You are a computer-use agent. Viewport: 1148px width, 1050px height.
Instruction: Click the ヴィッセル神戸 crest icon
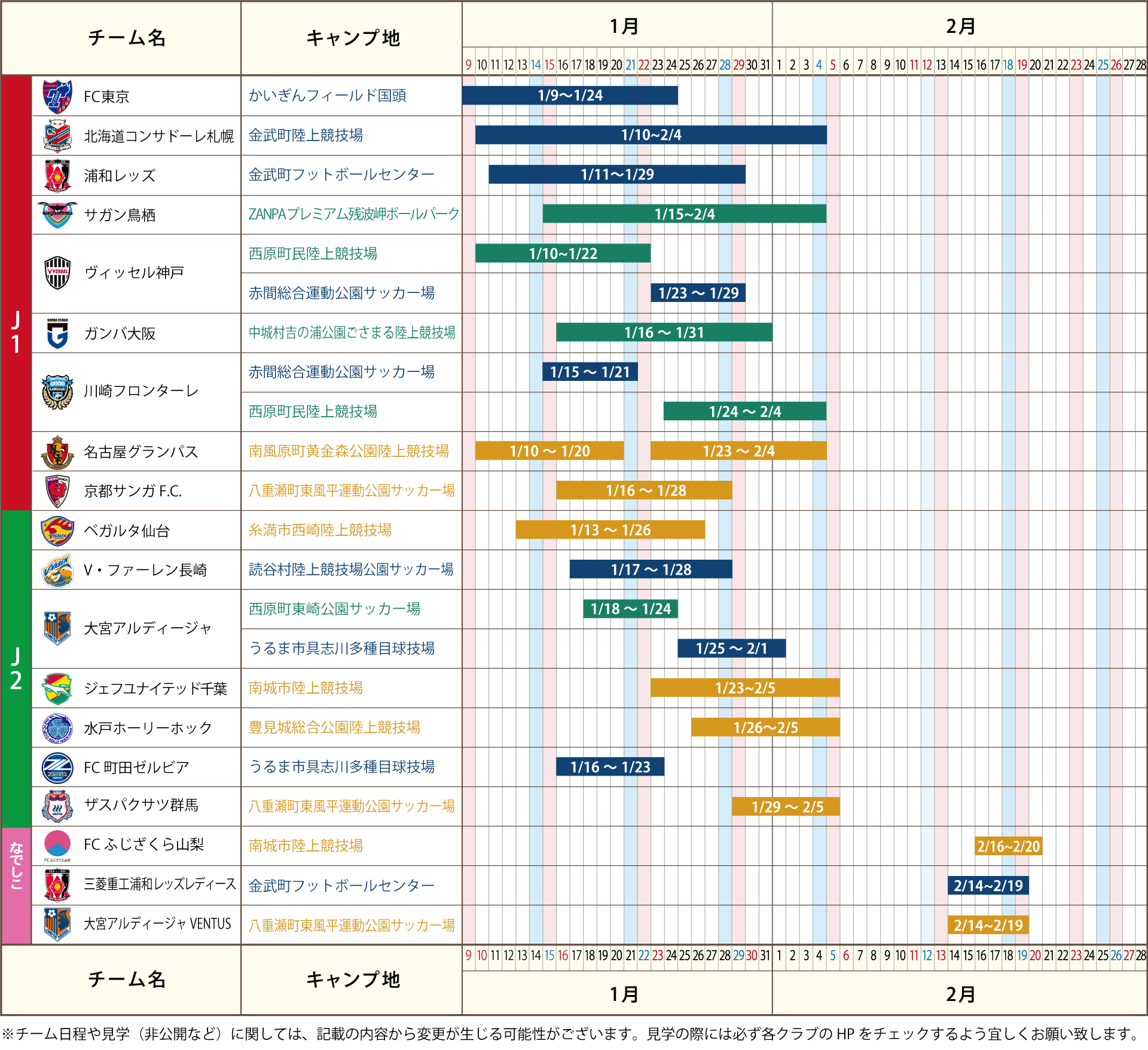57,273
